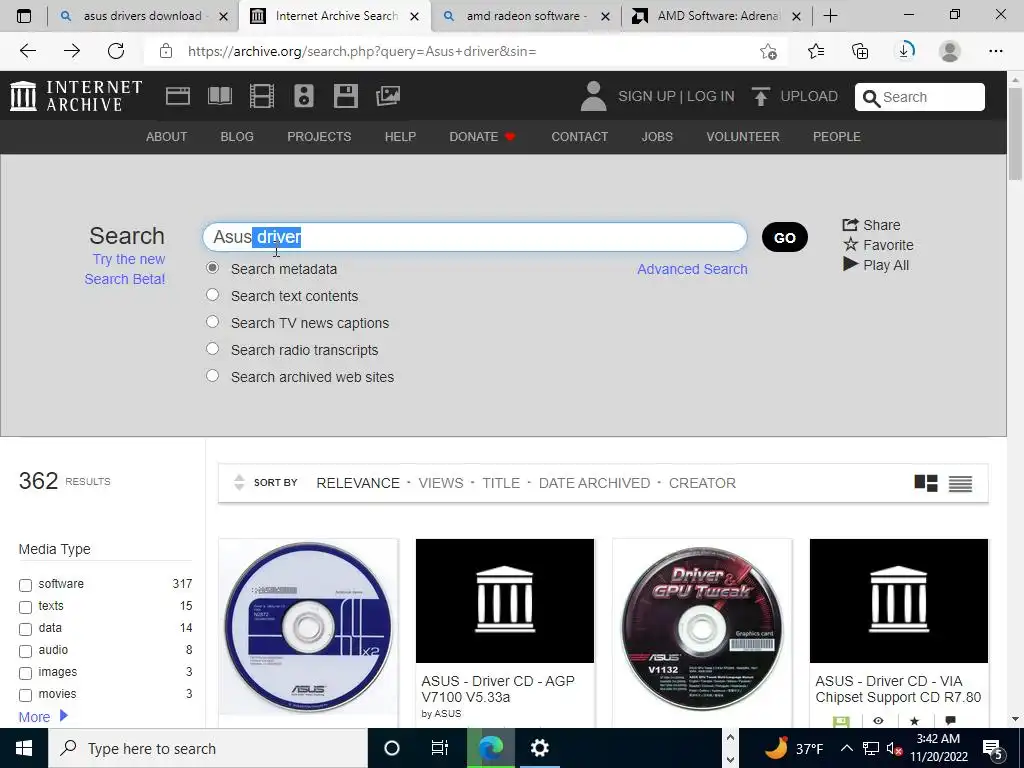
Task: Open Settings gear in taskbar
Action: pos(539,748)
